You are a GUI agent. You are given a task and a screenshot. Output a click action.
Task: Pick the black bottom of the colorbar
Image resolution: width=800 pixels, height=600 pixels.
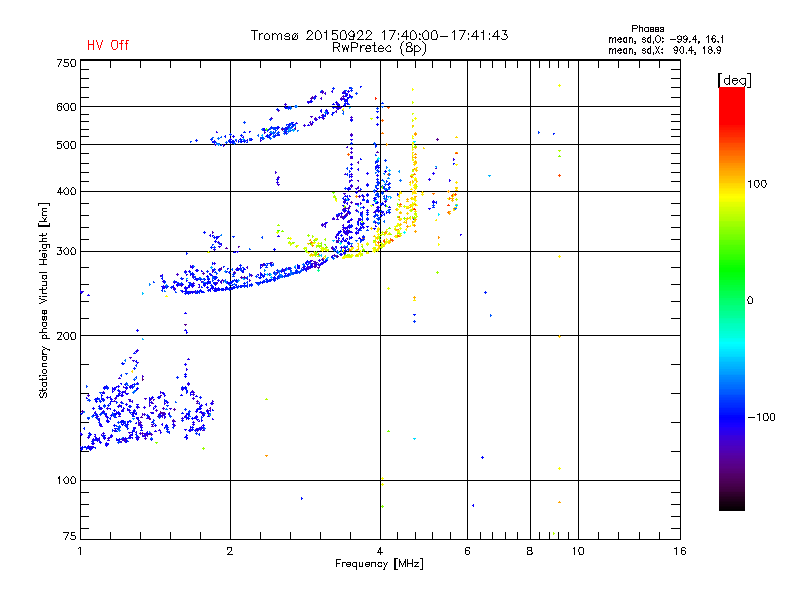pyautogui.click(x=732, y=503)
